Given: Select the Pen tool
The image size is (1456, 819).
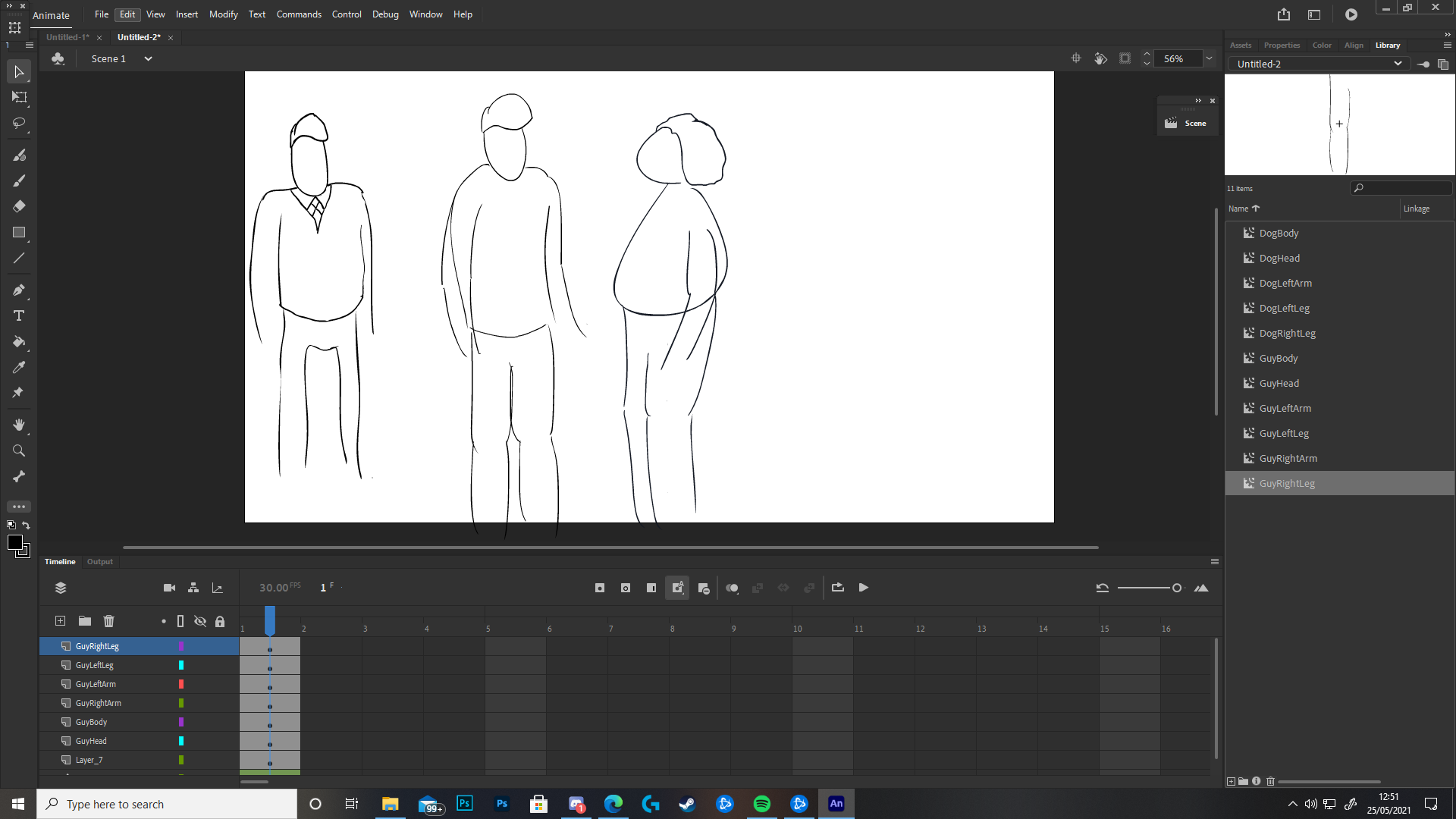Looking at the screenshot, I should pyautogui.click(x=19, y=290).
